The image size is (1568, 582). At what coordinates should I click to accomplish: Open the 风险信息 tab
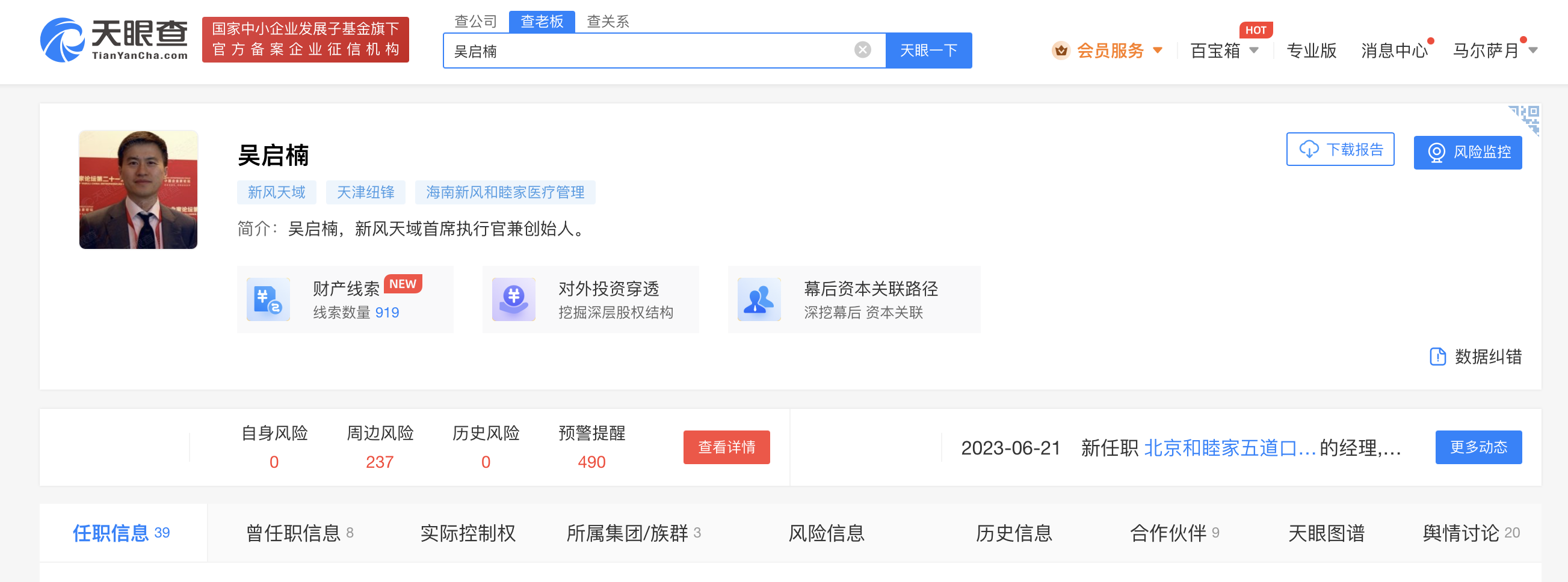tap(827, 533)
